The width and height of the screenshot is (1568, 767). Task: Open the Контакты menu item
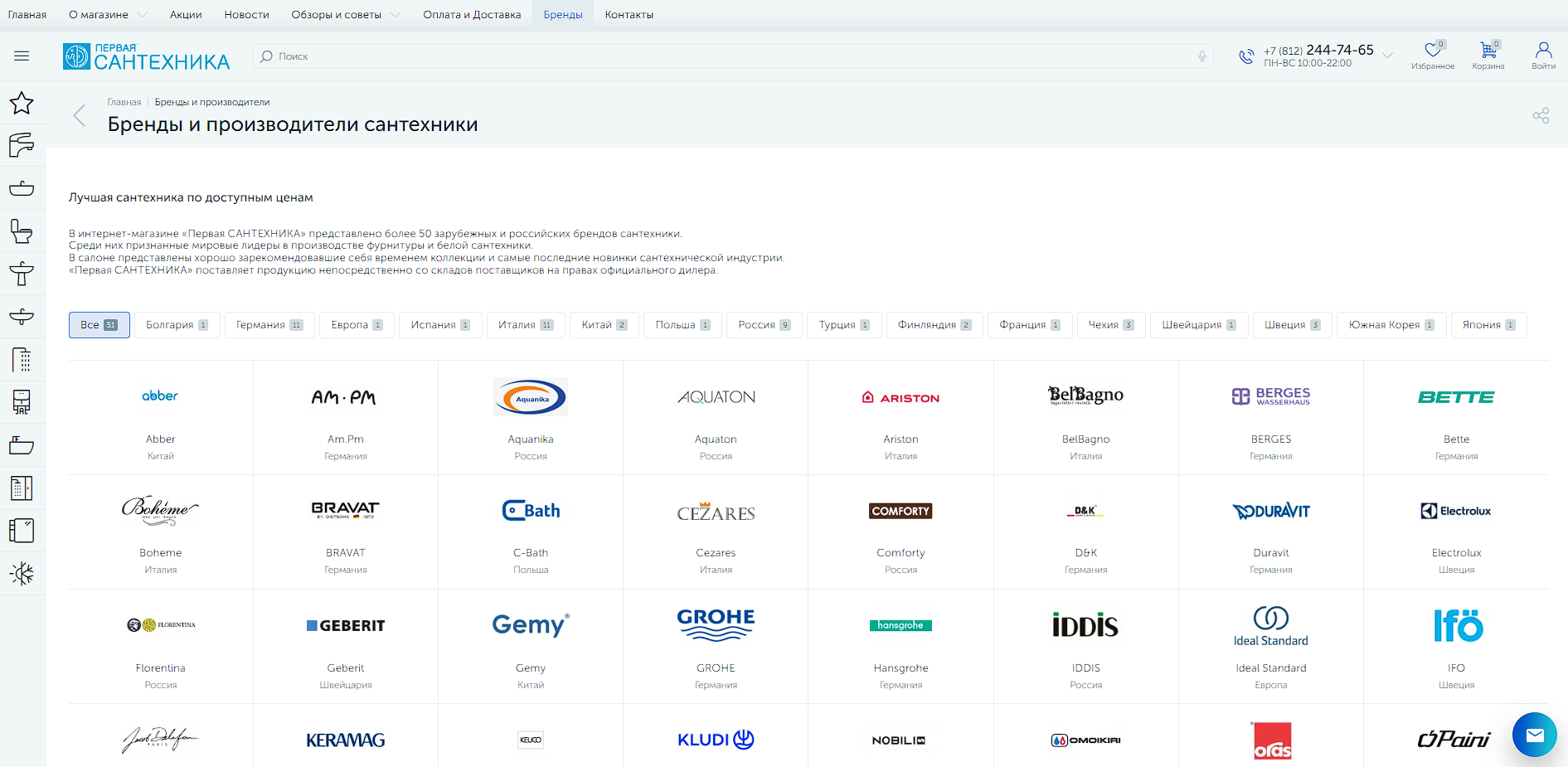point(629,15)
